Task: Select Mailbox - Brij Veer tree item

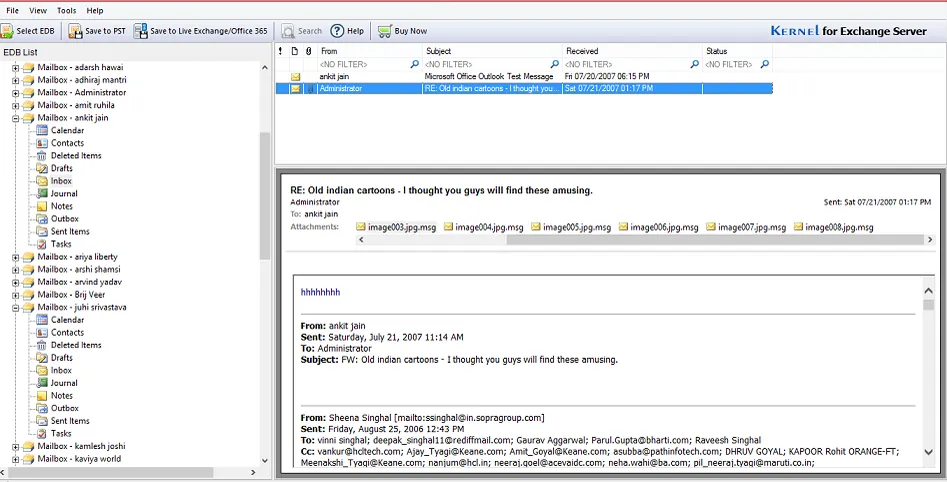Action: click(71, 295)
